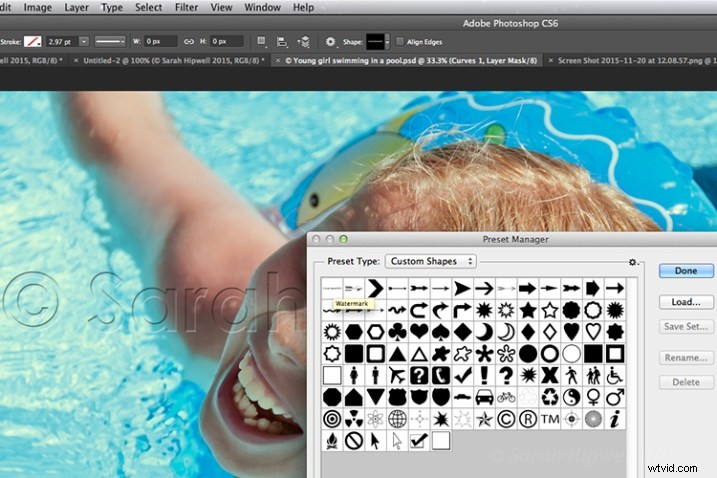Open the Preset Manager gear menu
This screenshot has height=478, width=717.
pyautogui.click(x=633, y=262)
